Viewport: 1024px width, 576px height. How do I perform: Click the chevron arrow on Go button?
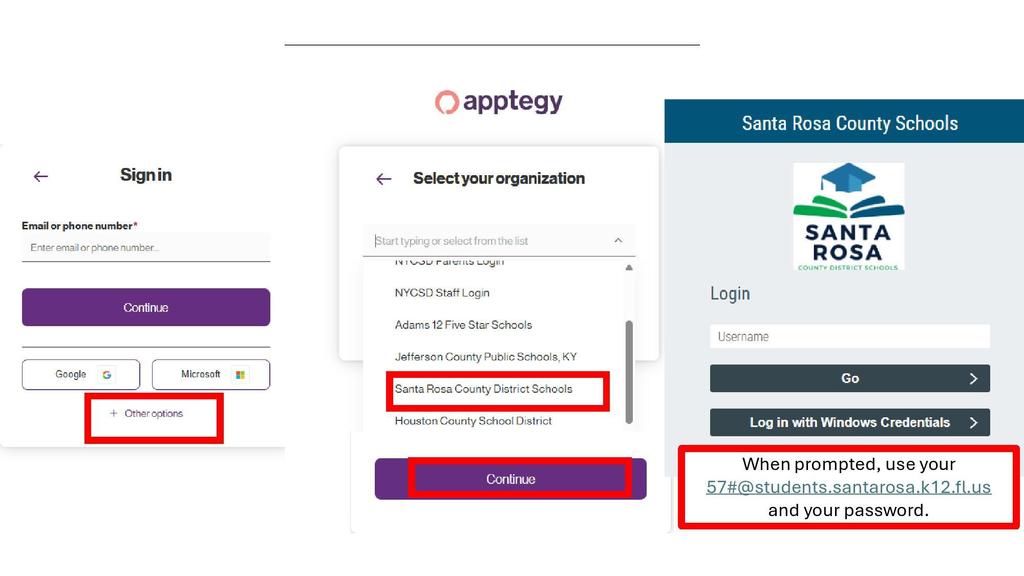coord(973,379)
